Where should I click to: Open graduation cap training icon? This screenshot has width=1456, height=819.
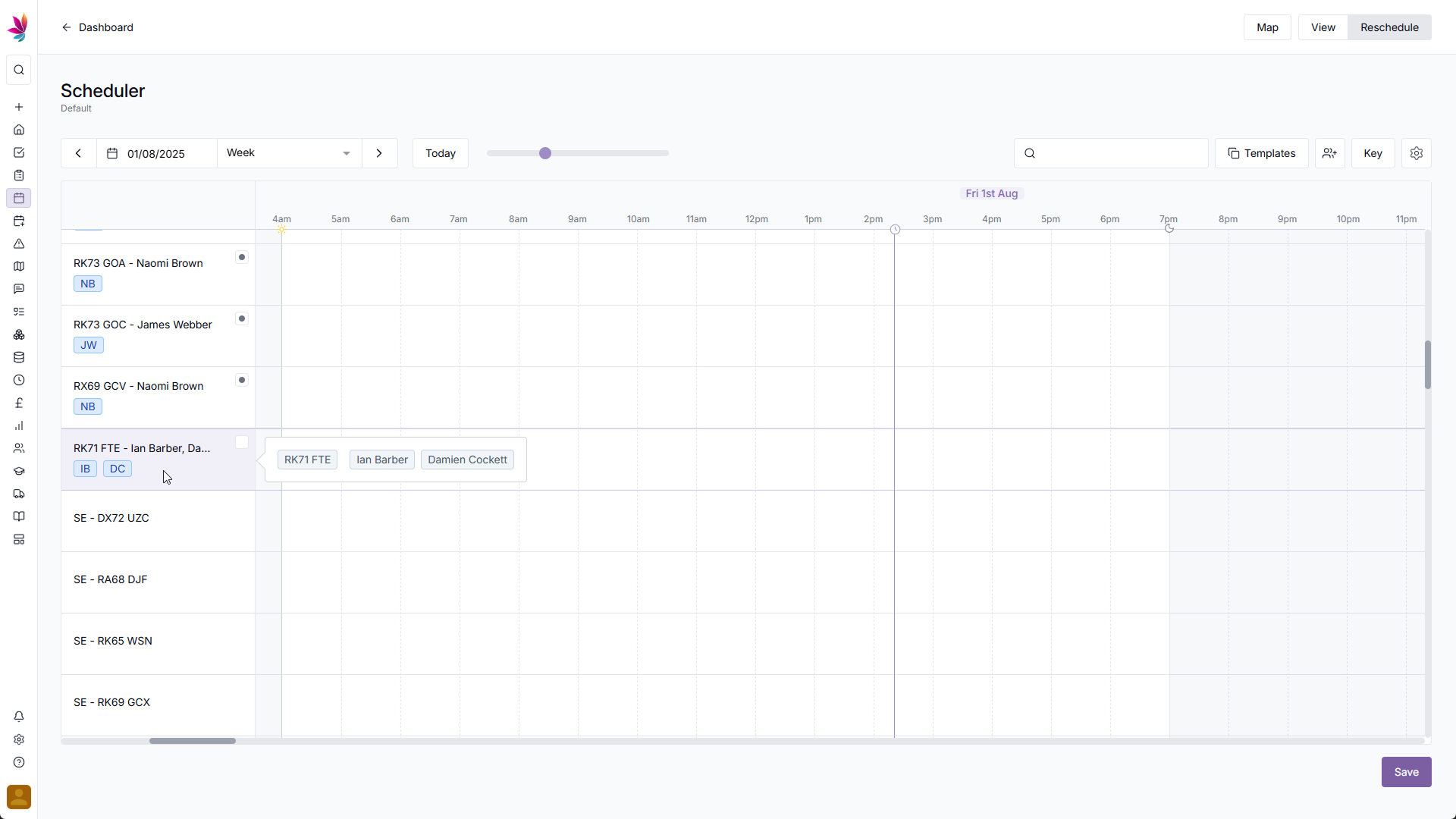coord(19,471)
